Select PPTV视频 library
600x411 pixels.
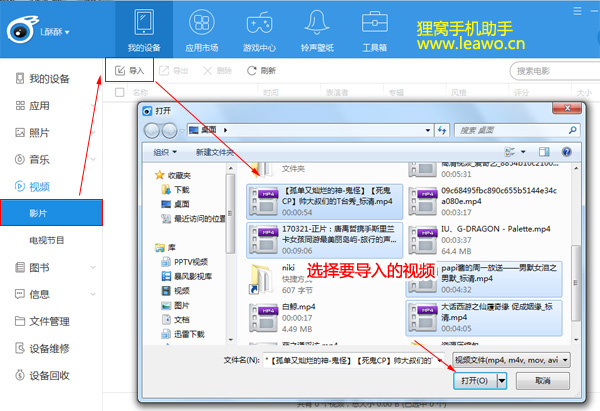[x=185, y=262]
